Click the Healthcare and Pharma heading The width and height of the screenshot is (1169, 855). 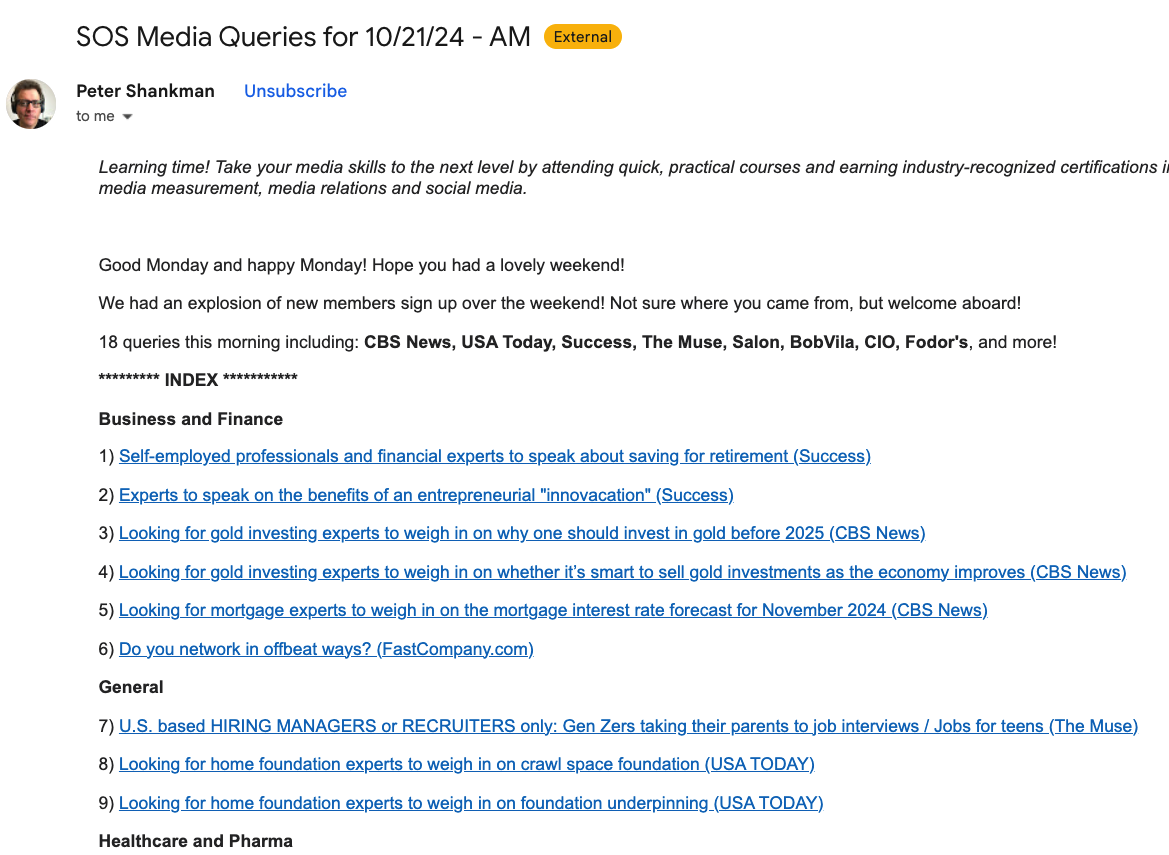click(195, 841)
